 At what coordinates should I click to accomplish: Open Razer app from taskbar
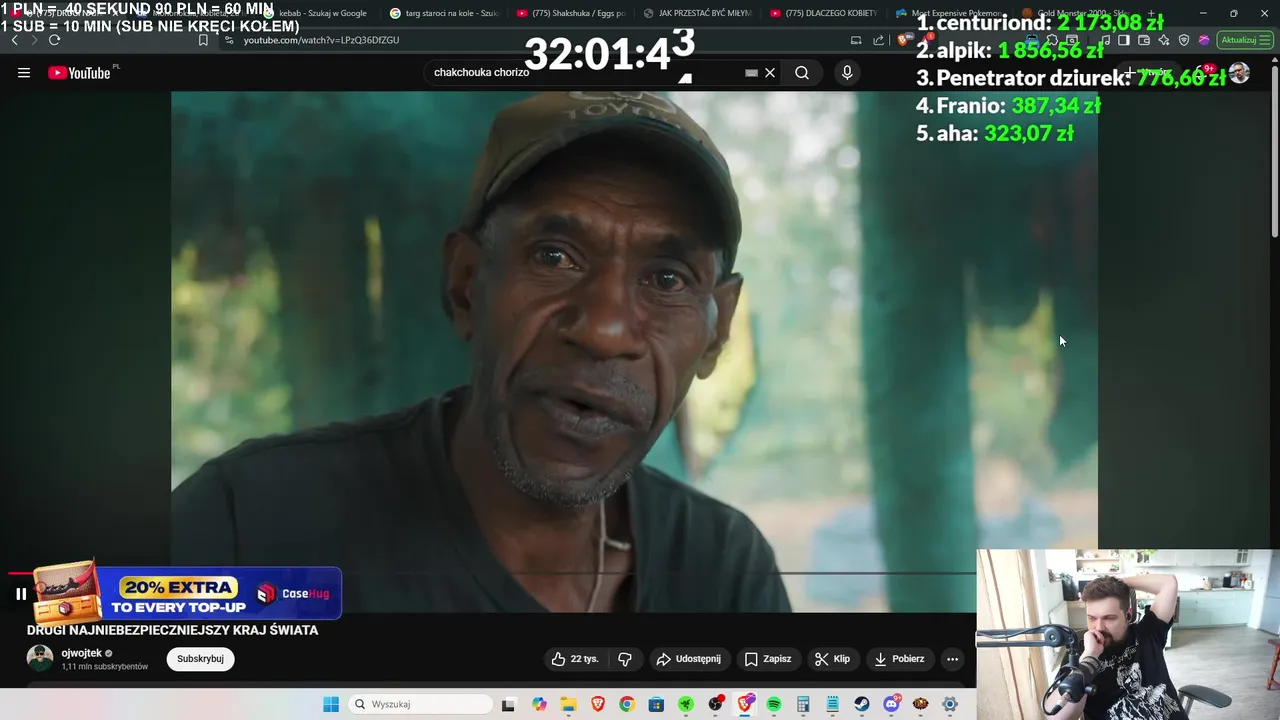(686, 704)
